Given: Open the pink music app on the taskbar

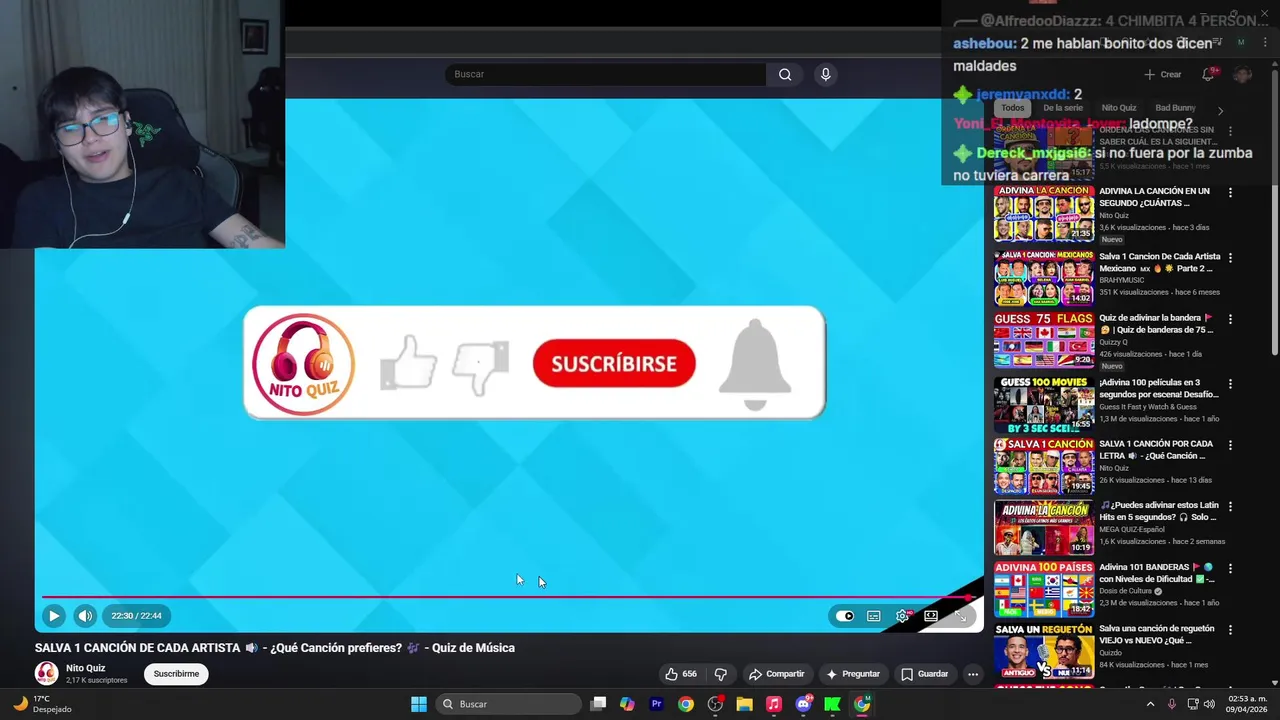Looking at the screenshot, I should (x=773, y=704).
